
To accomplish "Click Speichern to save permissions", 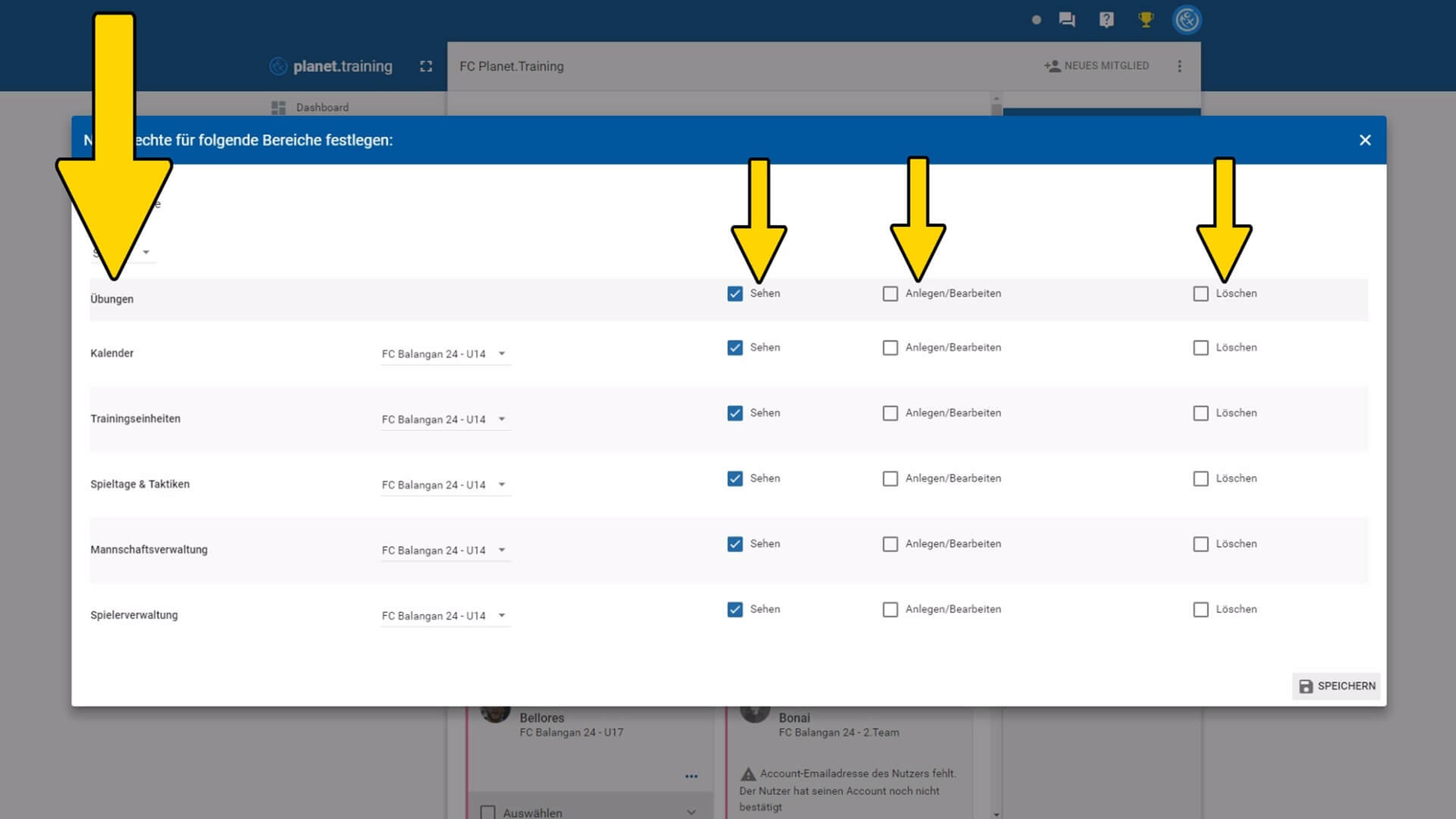I will click(1337, 686).
